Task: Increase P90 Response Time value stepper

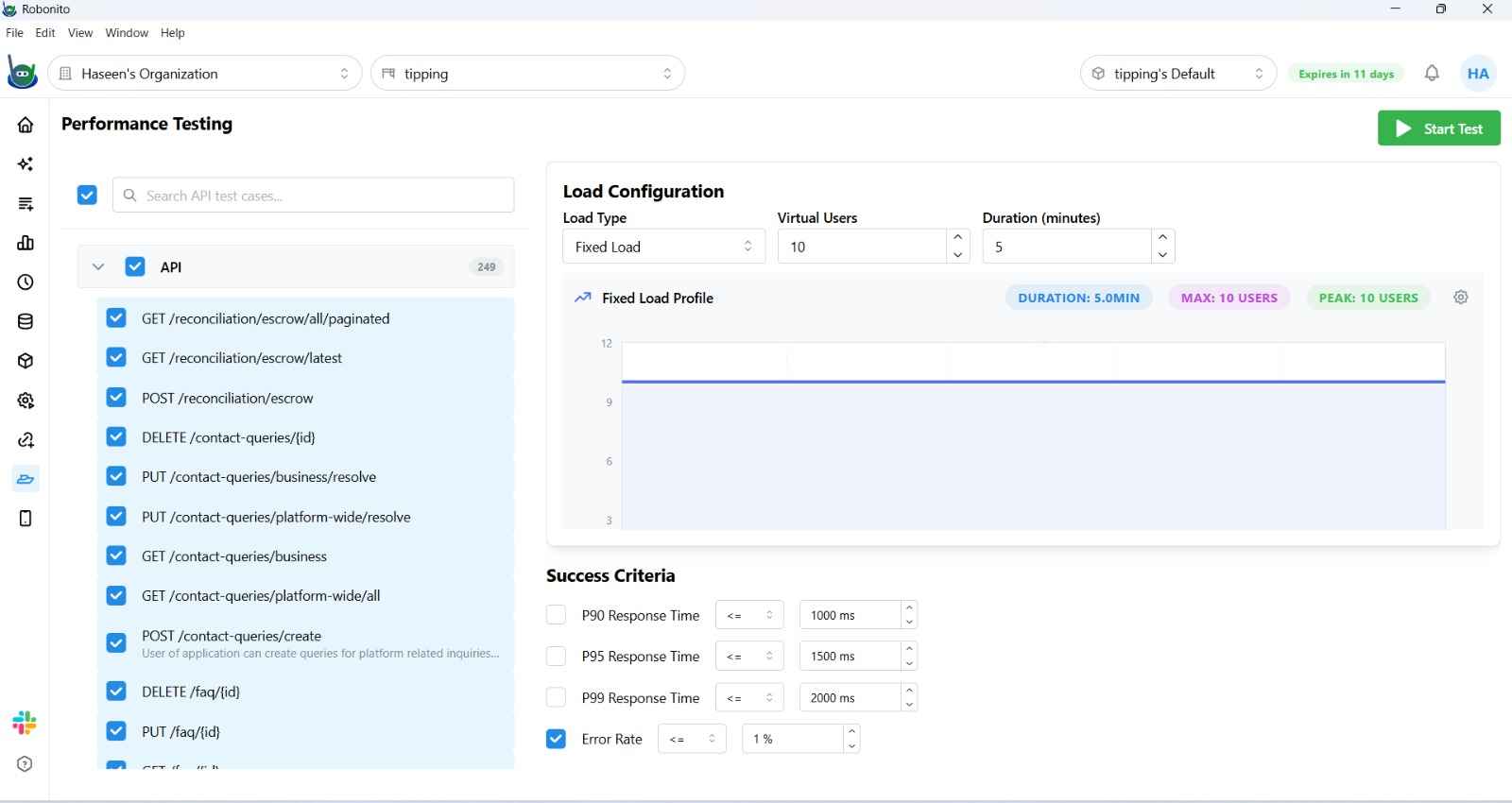Action: click(x=909, y=607)
